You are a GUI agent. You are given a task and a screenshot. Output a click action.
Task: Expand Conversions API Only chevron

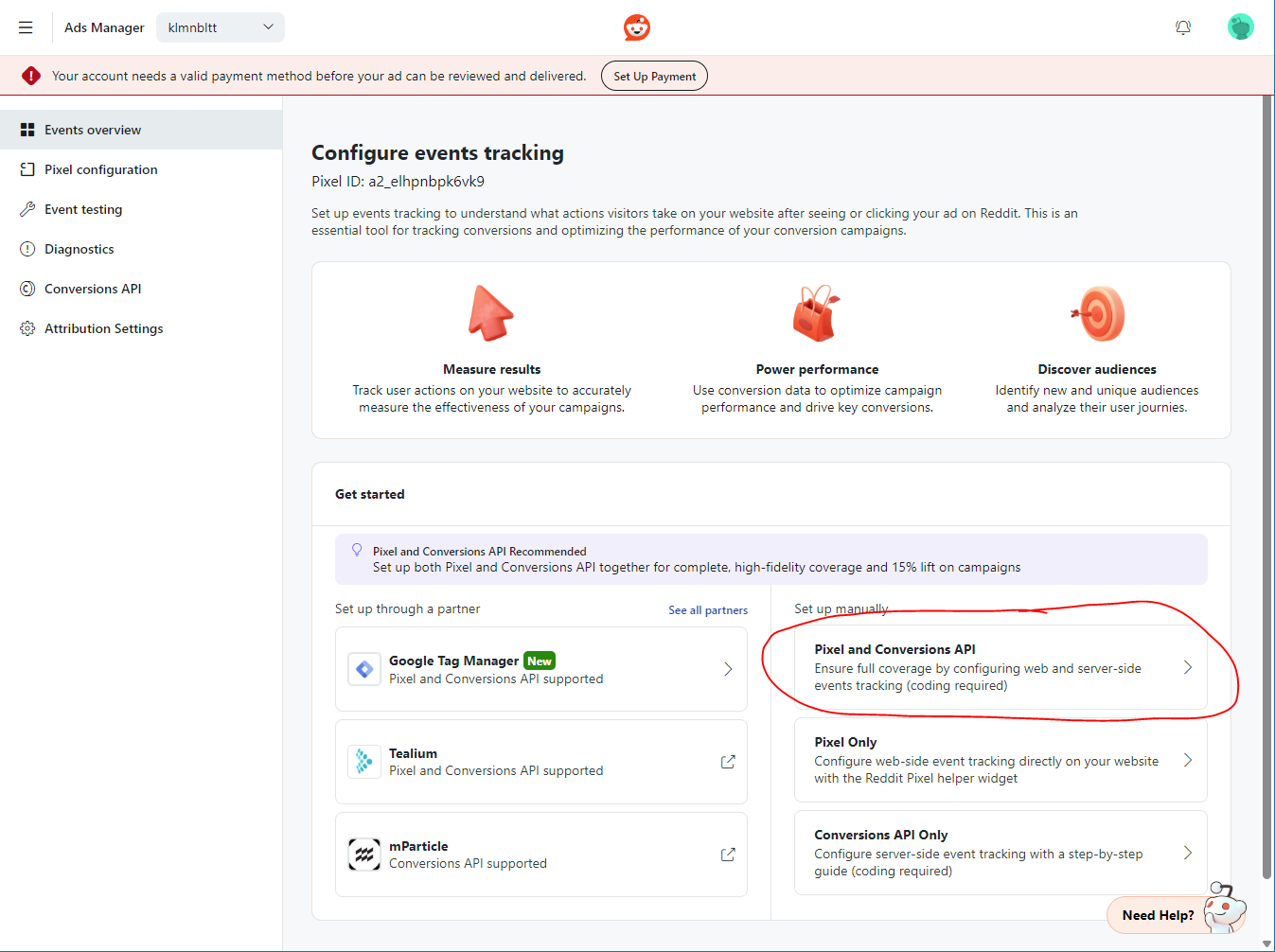pyautogui.click(x=1188, y=853)
